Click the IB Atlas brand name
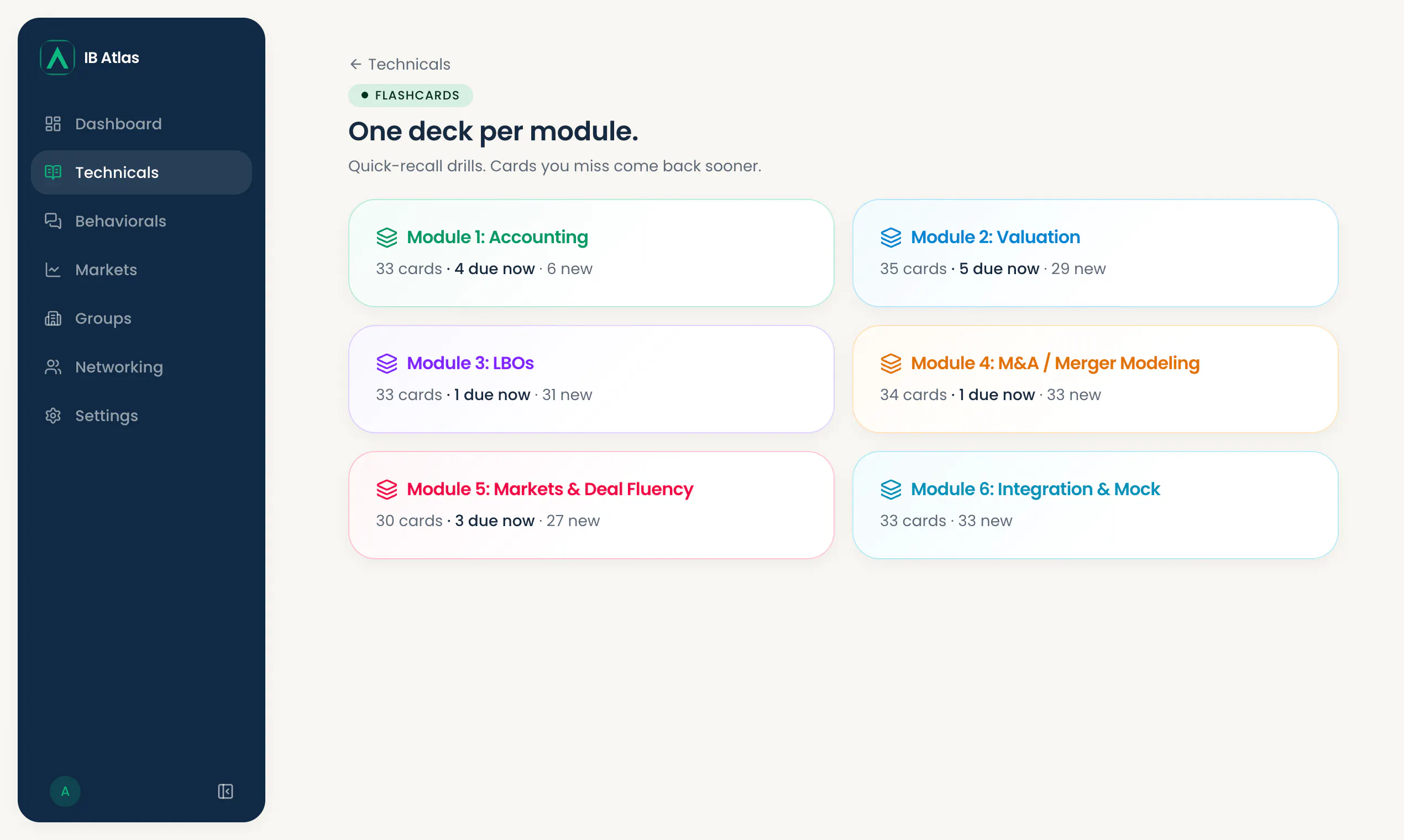The height and width of the screenshot is (840, 1404). tap(112, 57)
